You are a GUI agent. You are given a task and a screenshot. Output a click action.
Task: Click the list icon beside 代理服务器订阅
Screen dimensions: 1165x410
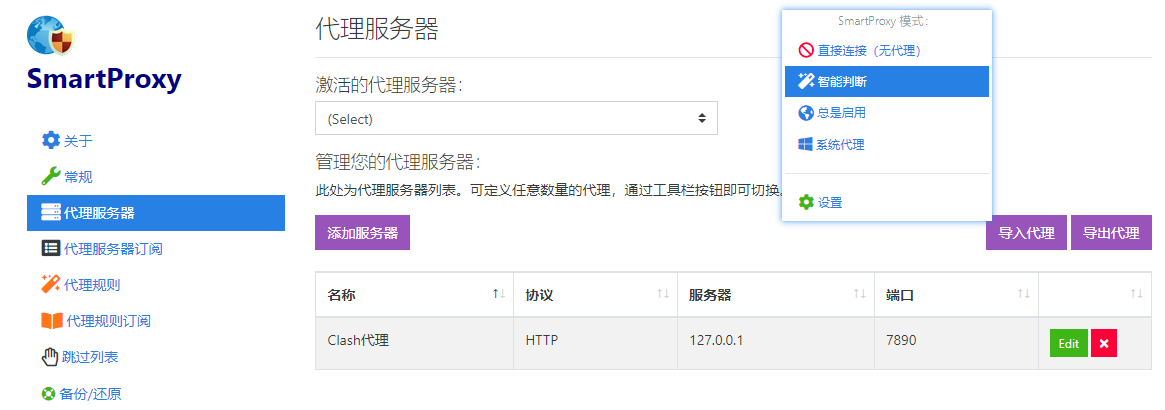click(51, 248)
